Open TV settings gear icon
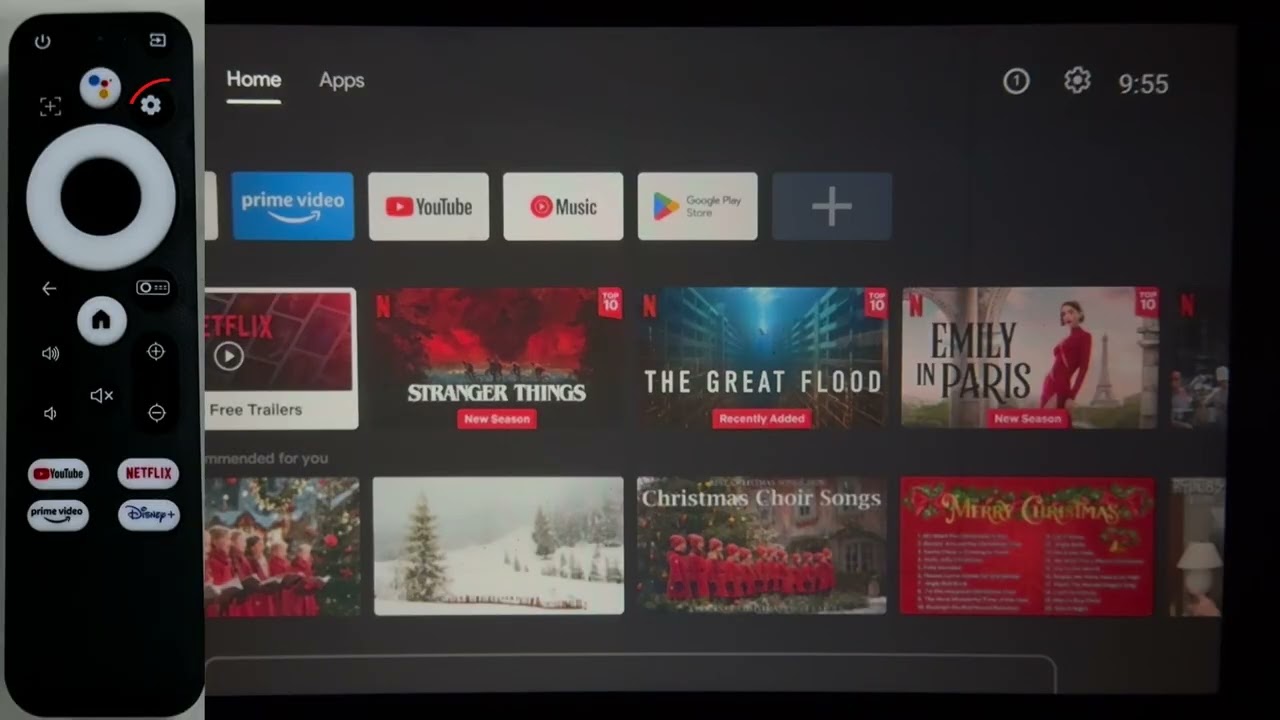This screenshot has width=1280, height=720. (1077, 80)
